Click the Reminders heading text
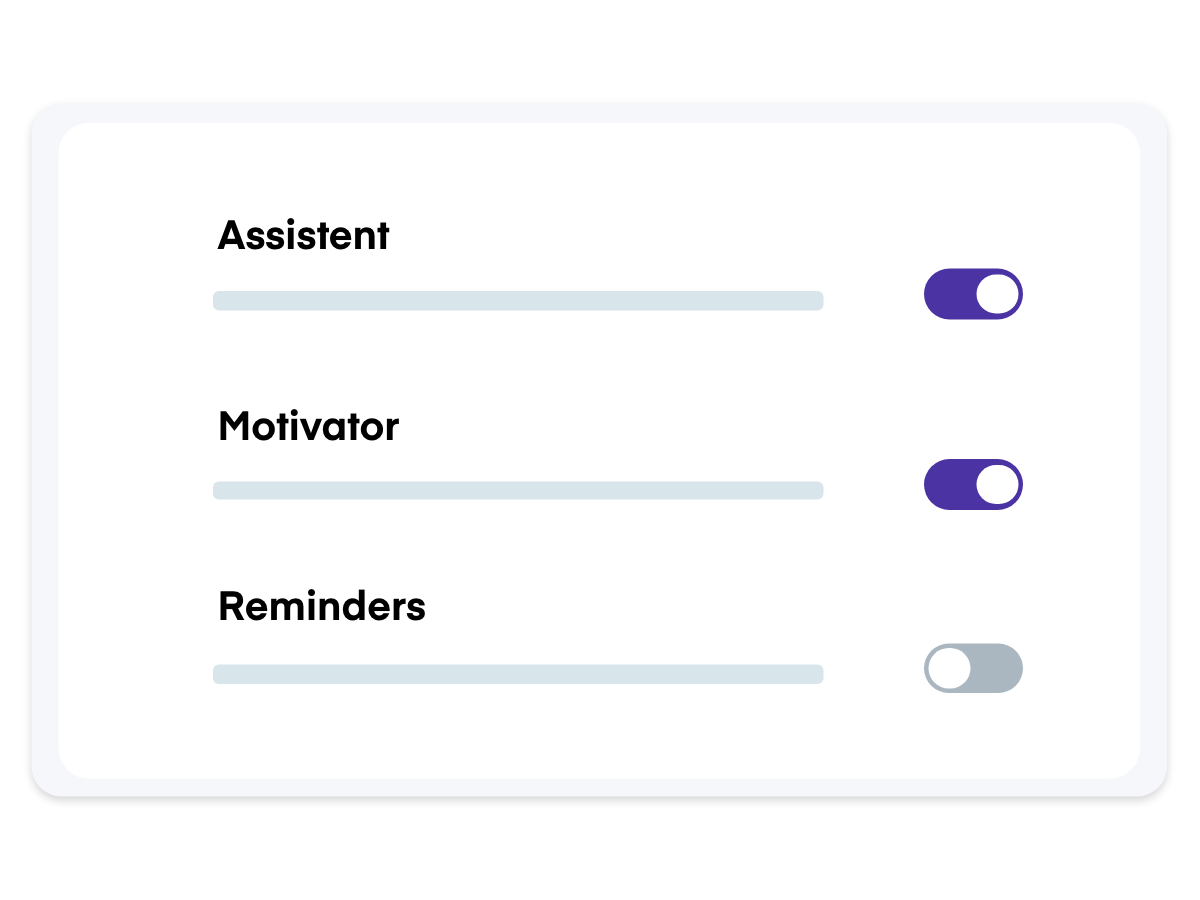 pos(321,607)
